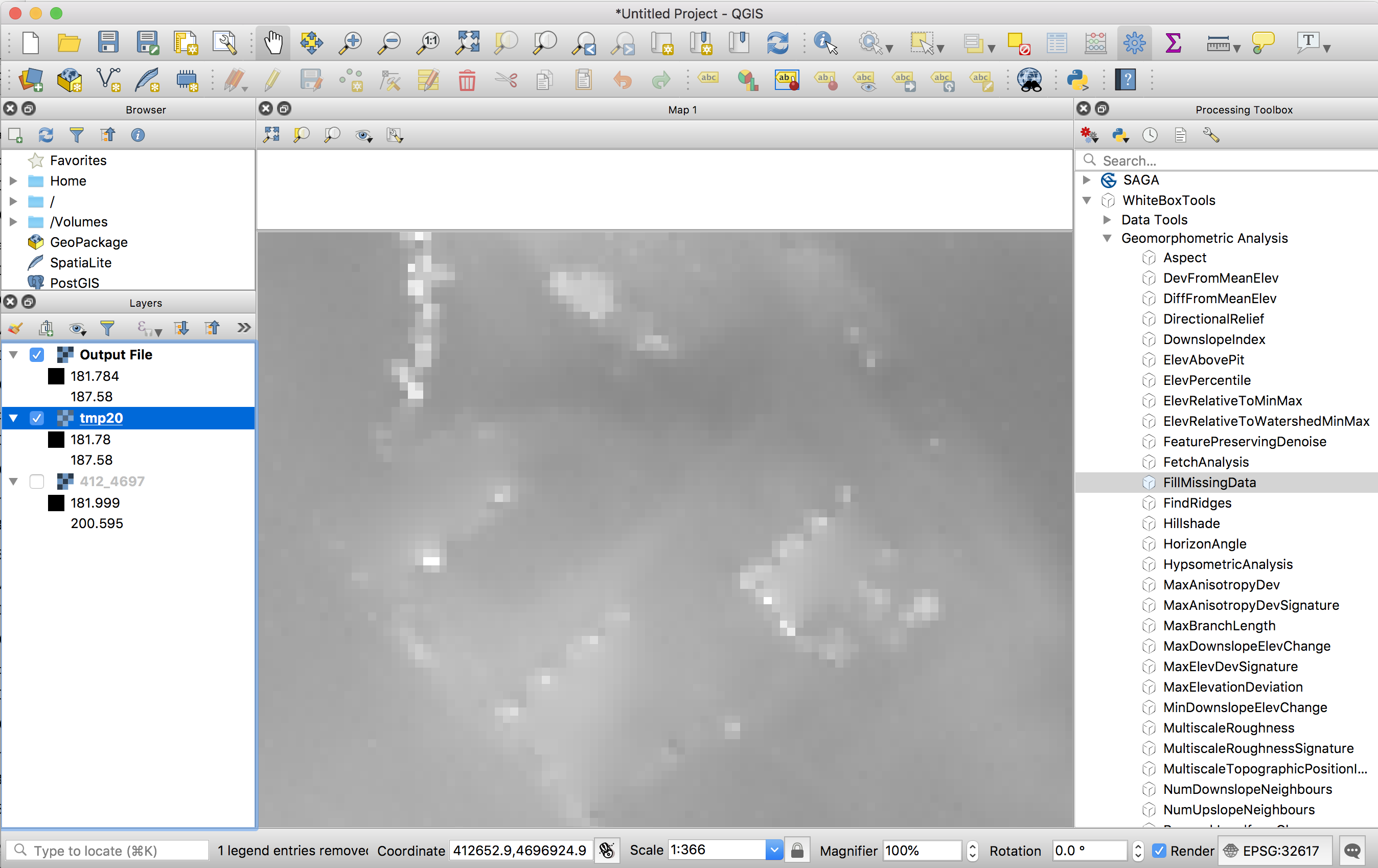
Task: Collapse the 412_4697 layer legend
Action: (13, 482)
